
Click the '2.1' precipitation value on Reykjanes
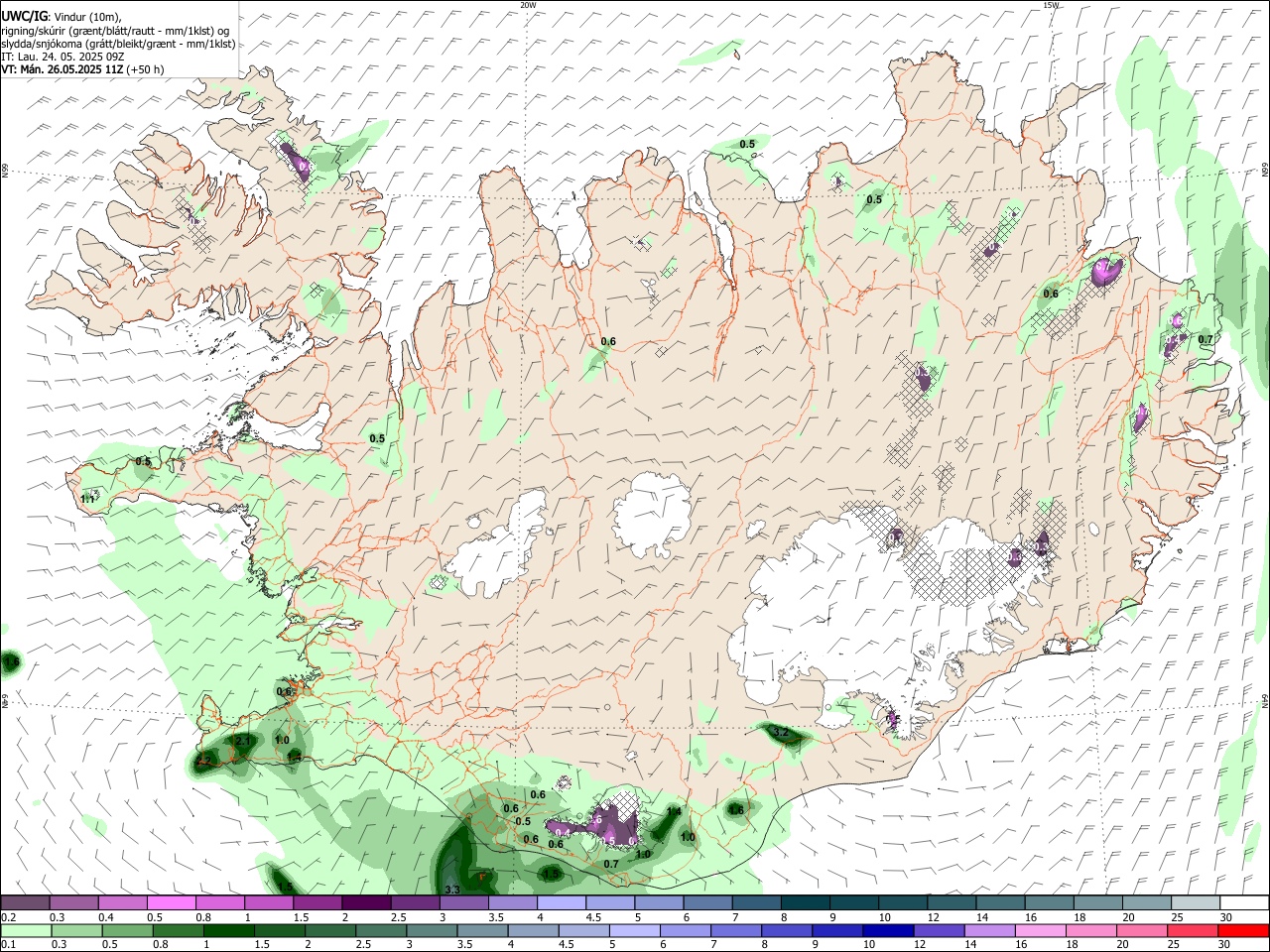(x=243, y=741)
